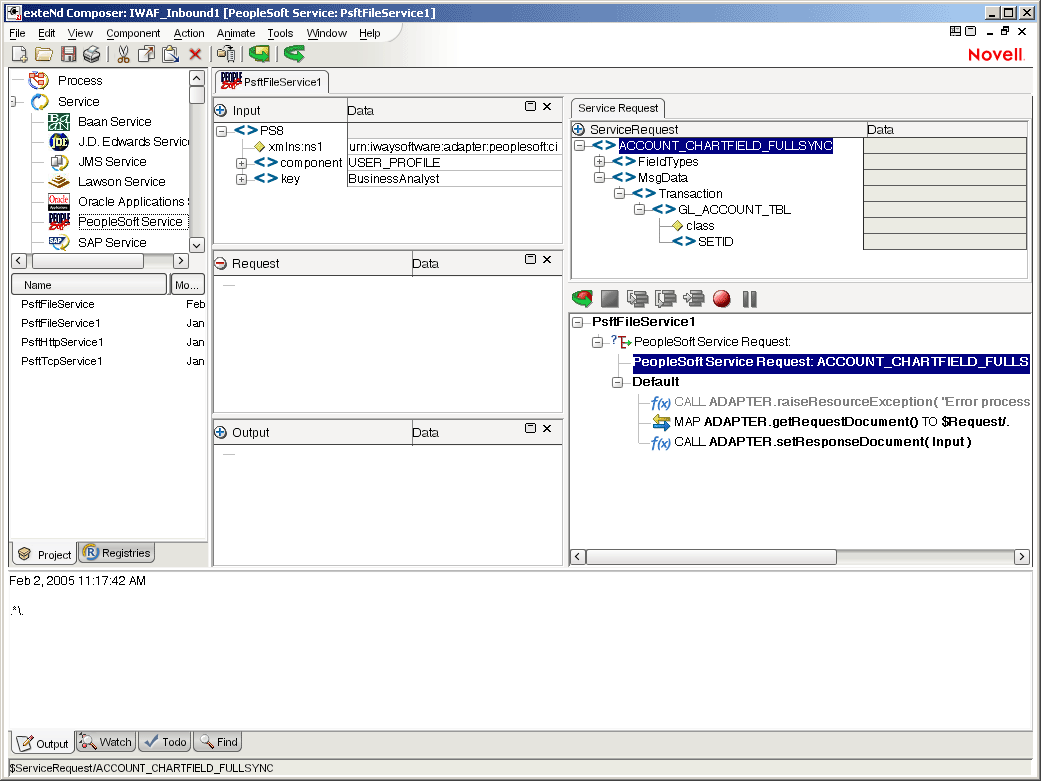Viewport: 1041px width, 781px height.
Task: Open PsftTcpService1 in the list
Action: [62, 361]
